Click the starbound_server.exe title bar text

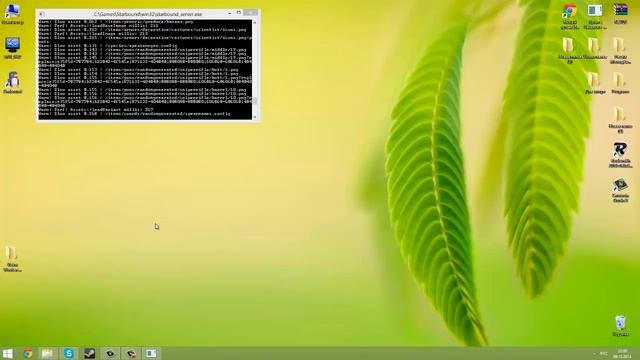(x=148, y=14)
